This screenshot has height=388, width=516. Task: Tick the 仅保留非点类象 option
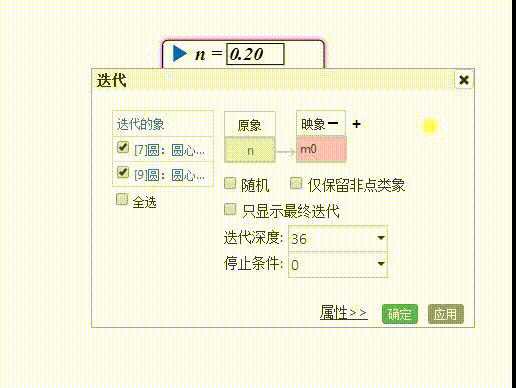(296, 183)
